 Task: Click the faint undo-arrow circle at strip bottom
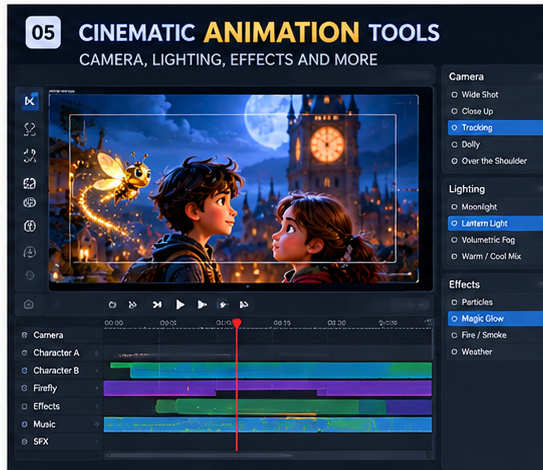pyautogui.click(x=30, y=275)
